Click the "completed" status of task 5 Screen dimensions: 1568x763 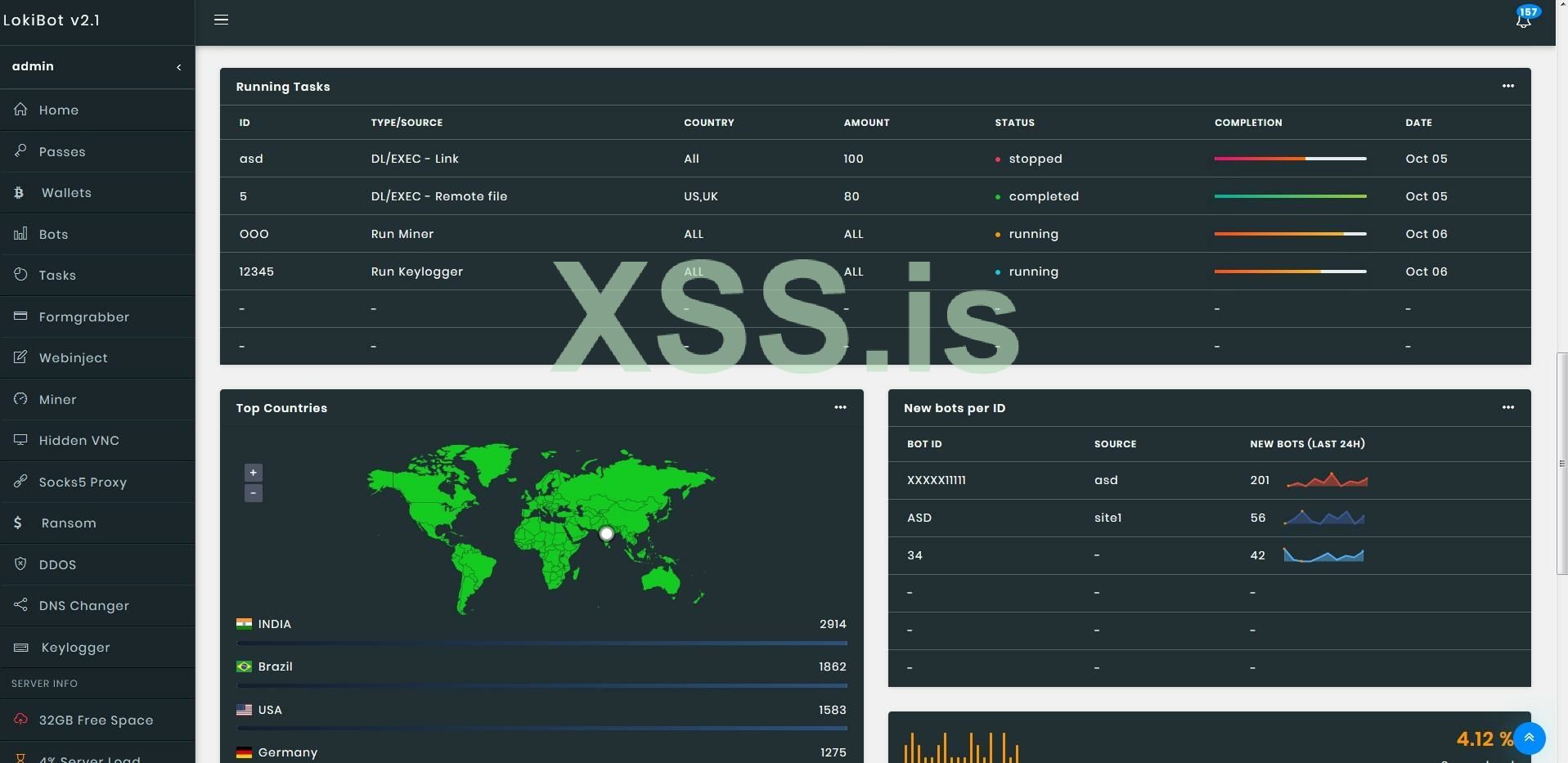pyautogui.click(x=1044, y=196)
